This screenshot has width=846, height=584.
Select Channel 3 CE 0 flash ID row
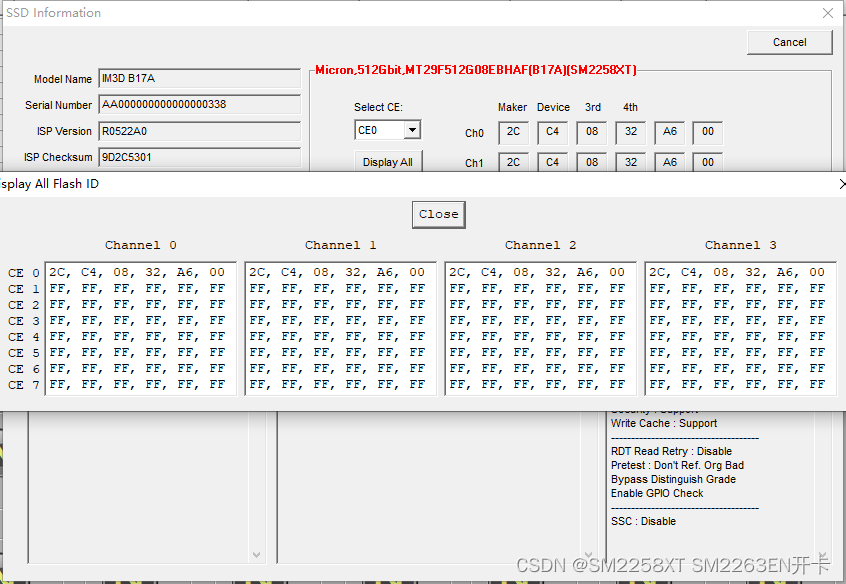[737, 273]
